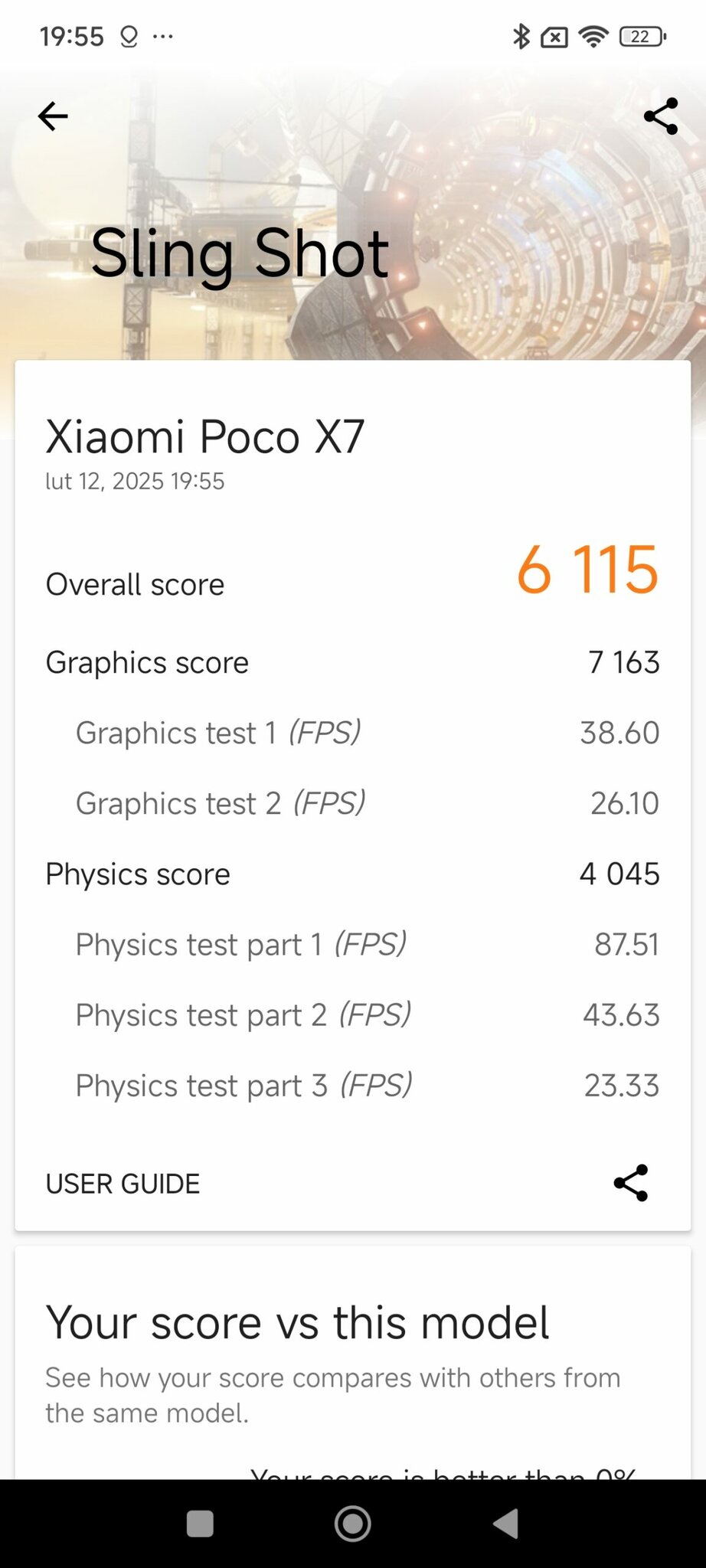
Task: Tap the share icon beside USER GUIDE
Action: pyautogui.click(x=631, y=1183)
